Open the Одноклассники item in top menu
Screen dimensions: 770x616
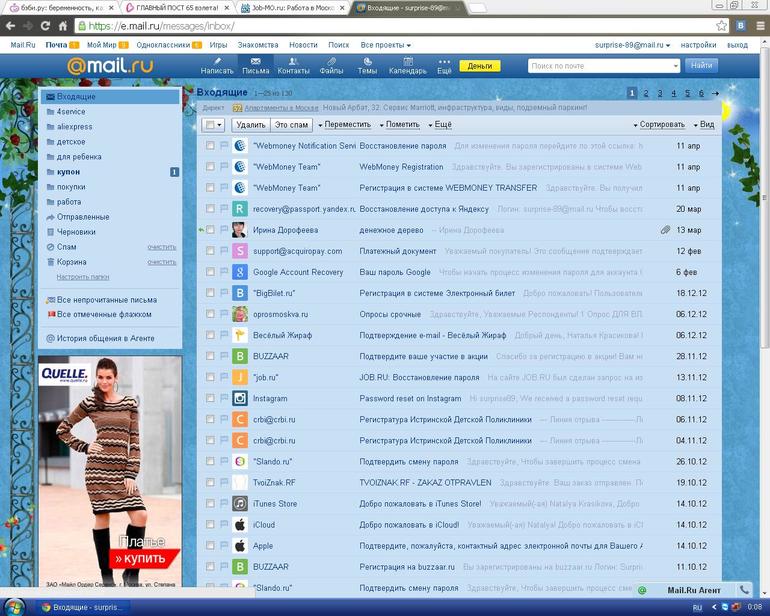165,45
